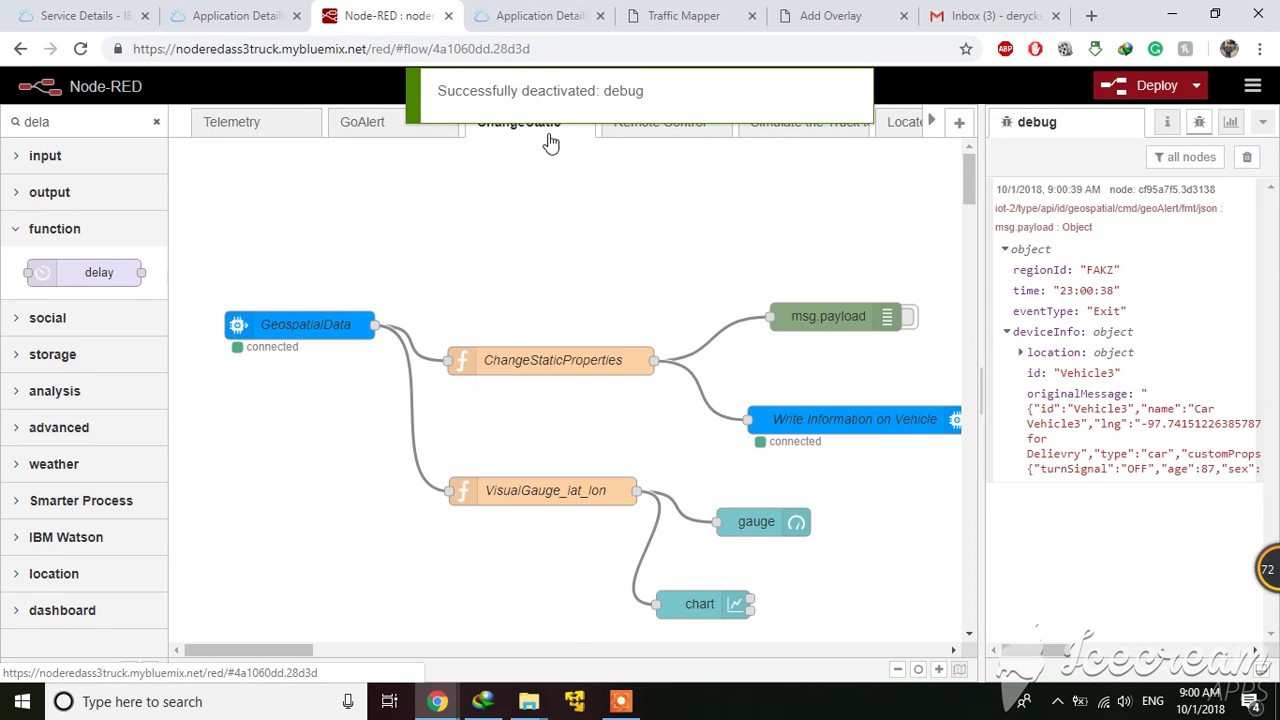1280x720 pixels.
Task: Click the Deploy button
Action: (1141, 86)
